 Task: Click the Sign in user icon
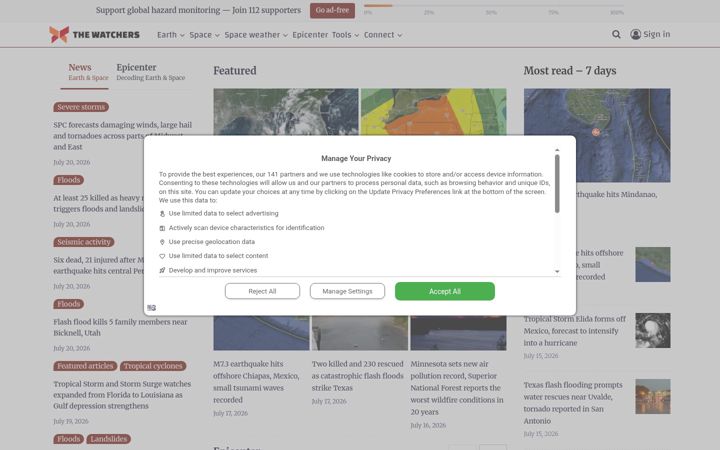[636, 34]
